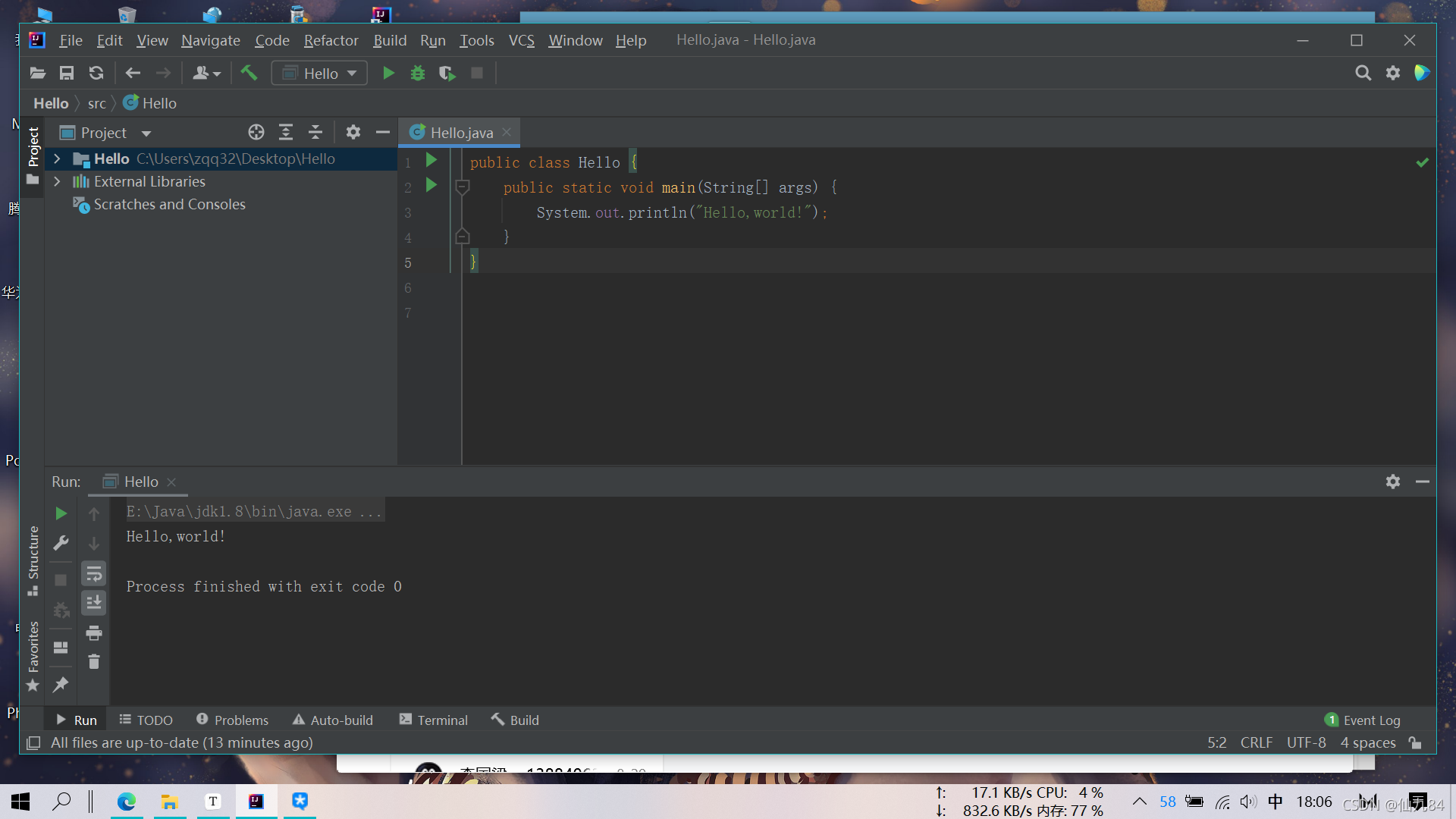The image size is (1456, 819).
Task: Click Run with Coverage icon
Action: click(x=447, y=73)
